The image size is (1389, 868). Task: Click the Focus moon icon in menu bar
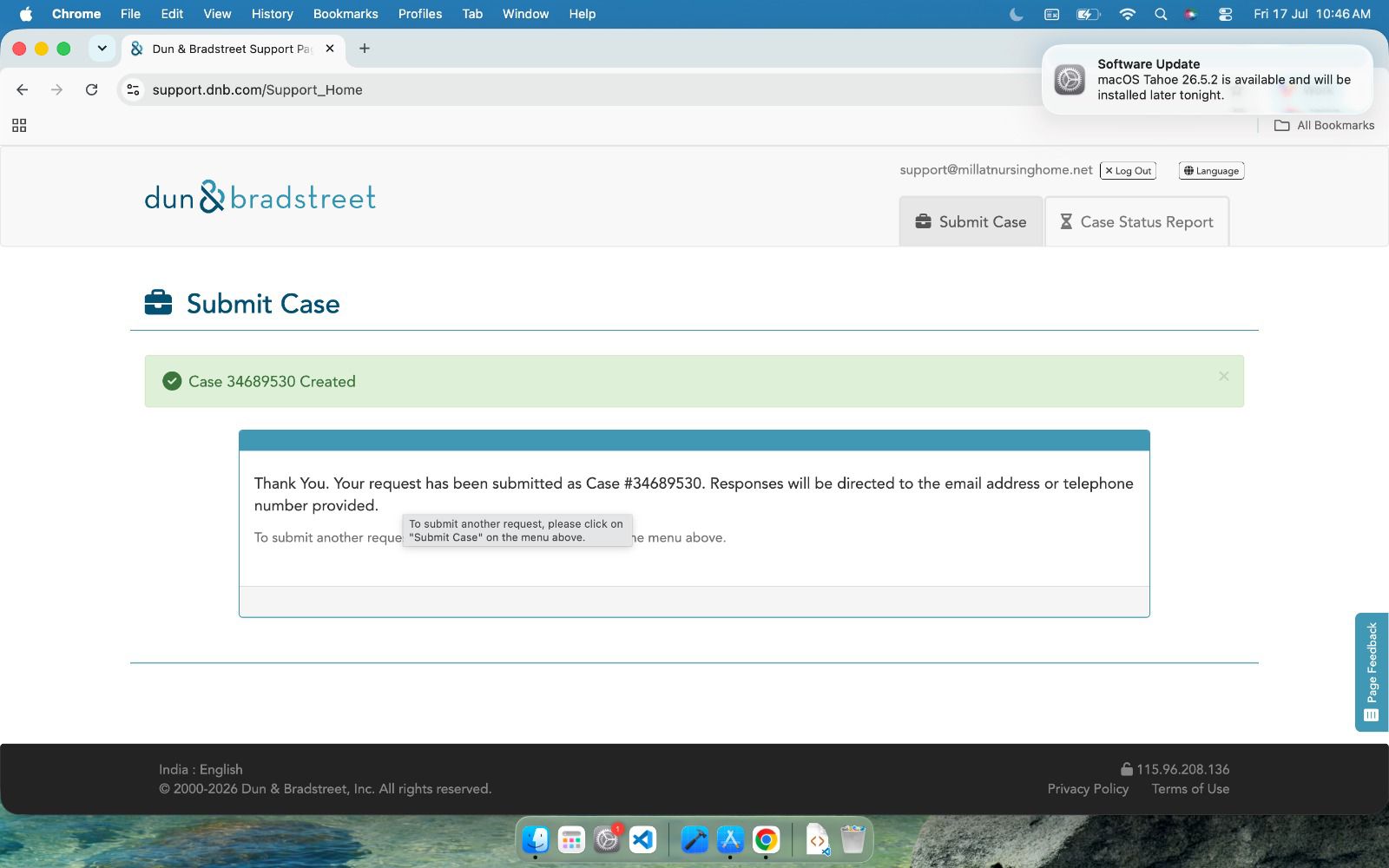1017,14
